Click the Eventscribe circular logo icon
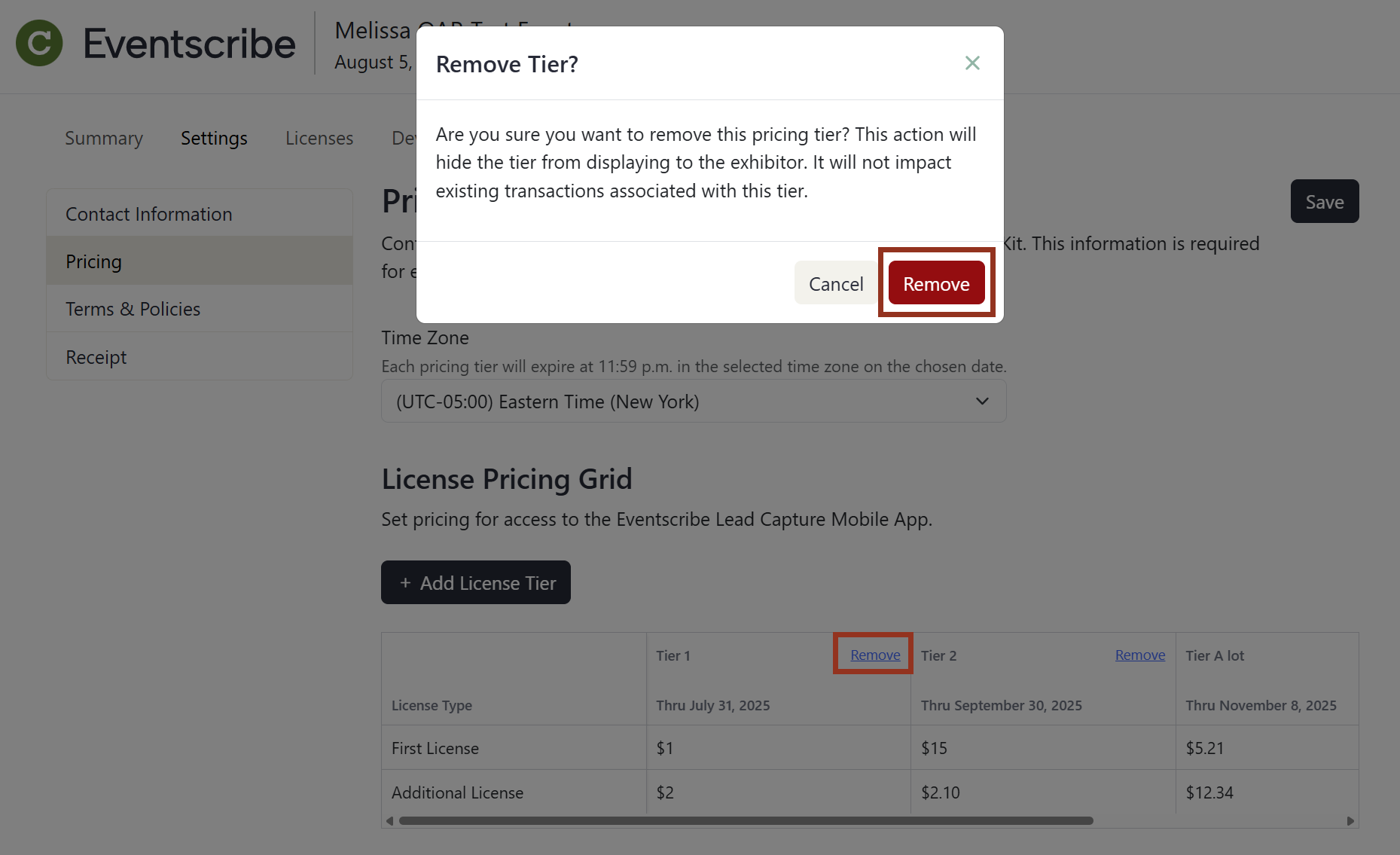This screenshot has height=855, width=1400. tap(38, 43)
